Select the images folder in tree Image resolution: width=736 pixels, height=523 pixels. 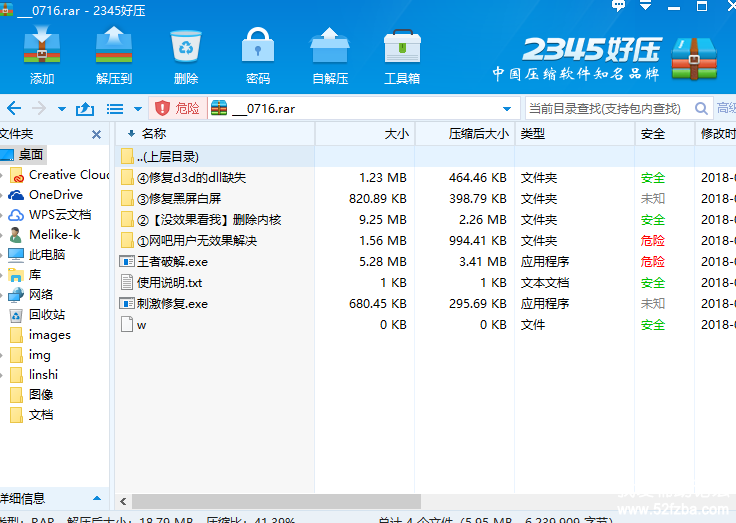click(40, 335)
